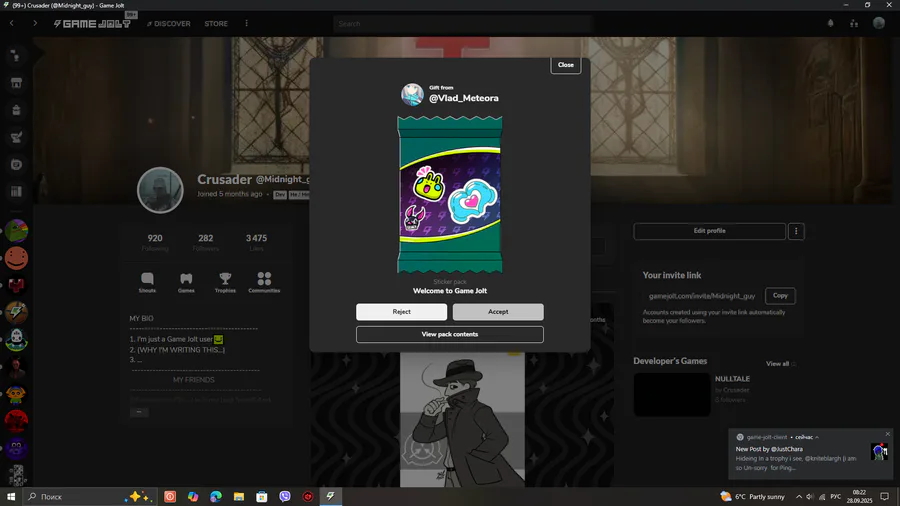This screenshot has height=506, width=900.
Task: View pack contents of the gifted sticker pack
Action: coord(449,334)
